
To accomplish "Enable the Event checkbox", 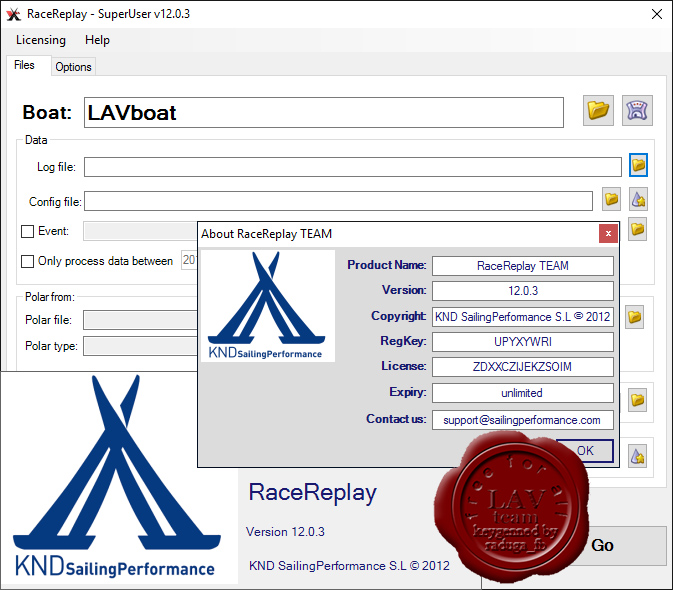I will pyautogui.click(x=27, y=231).
